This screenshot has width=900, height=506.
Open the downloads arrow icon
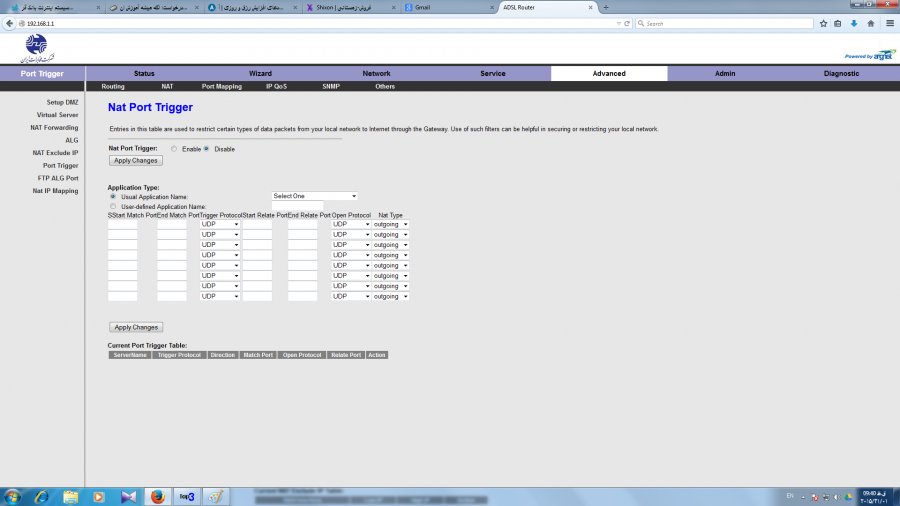point(854,24)
